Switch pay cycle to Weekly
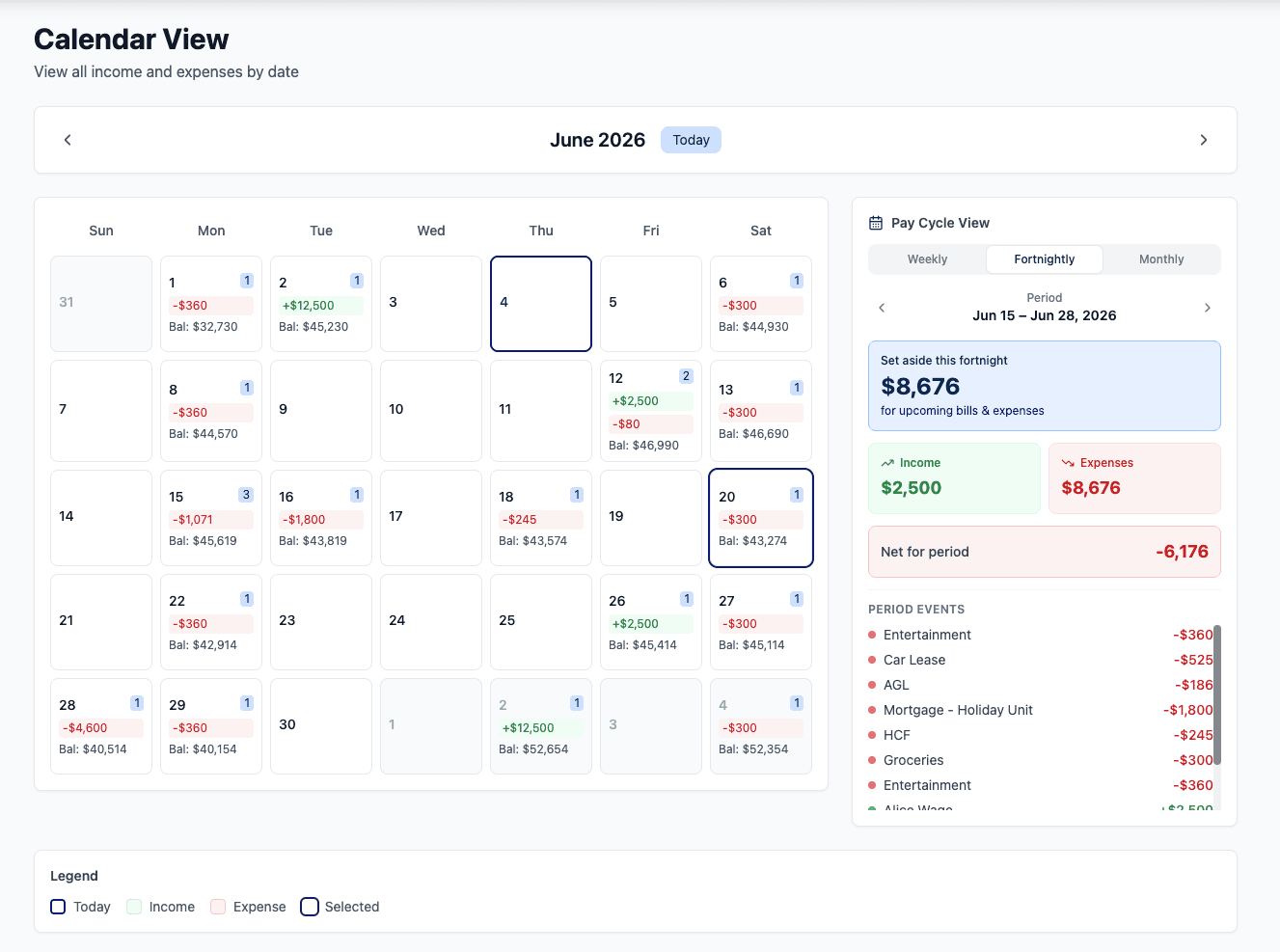This screenshot has width=1280, height=952. coord(927,259)
